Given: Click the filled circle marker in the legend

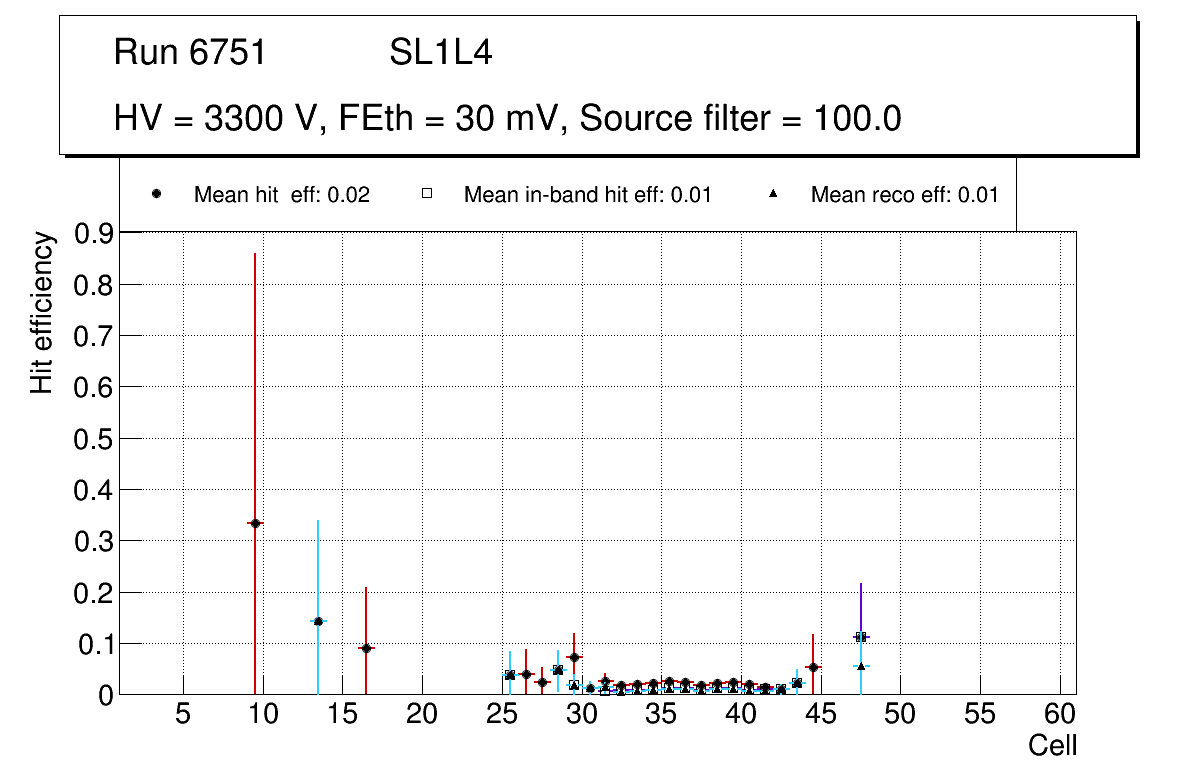Looking at the screenshot, I should point(156,194).
